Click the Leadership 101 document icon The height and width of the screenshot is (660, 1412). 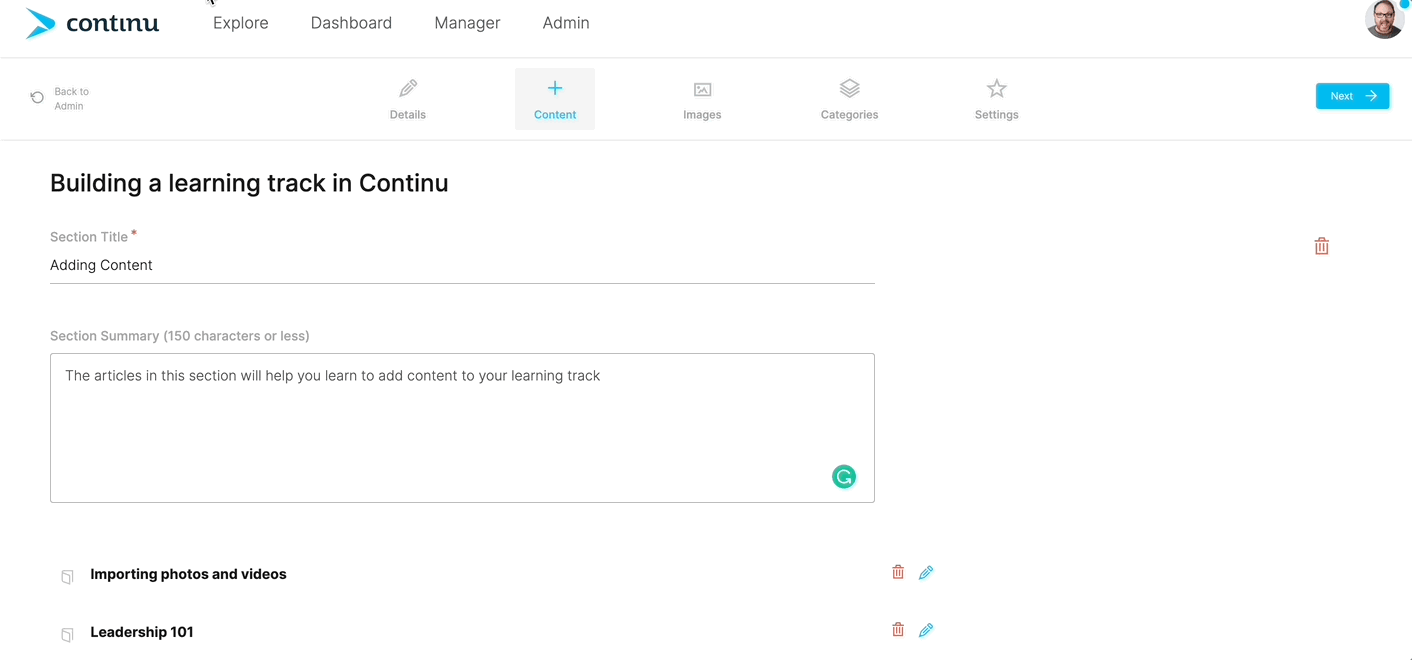pyautogui.click(x=67, y=635)
